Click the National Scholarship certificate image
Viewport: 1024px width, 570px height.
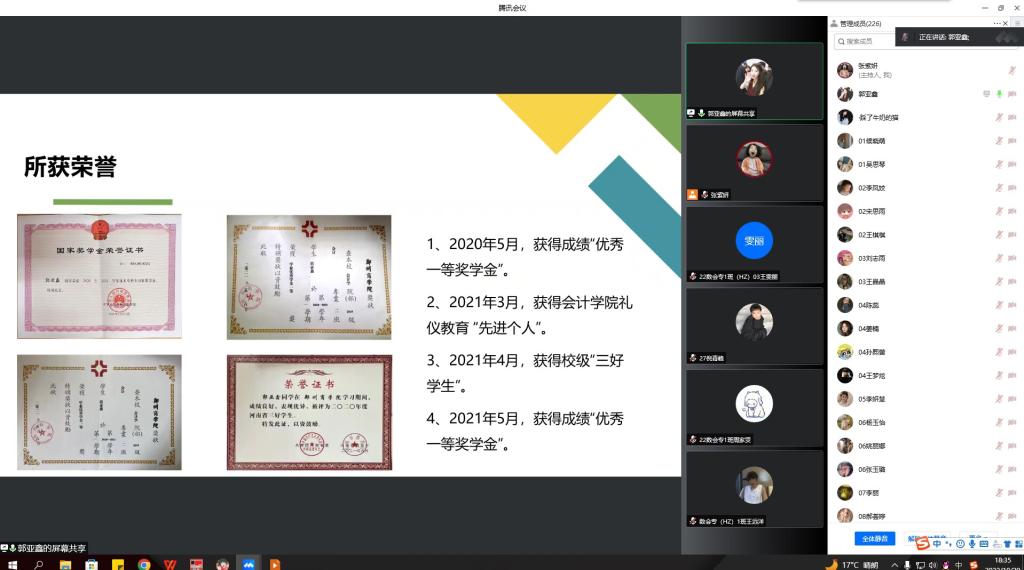coord(99,276)
